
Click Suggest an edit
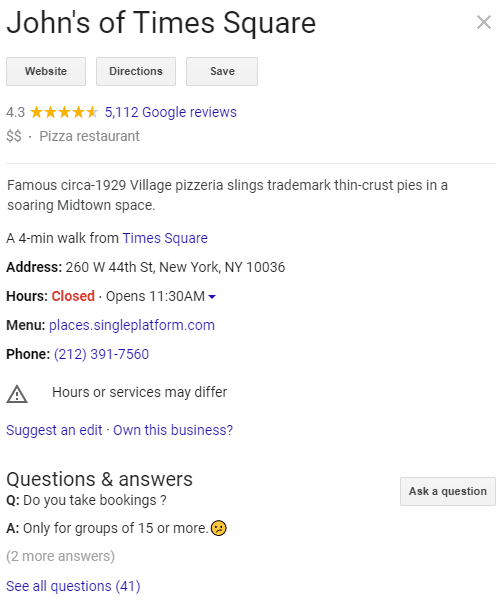coord(54,430)
